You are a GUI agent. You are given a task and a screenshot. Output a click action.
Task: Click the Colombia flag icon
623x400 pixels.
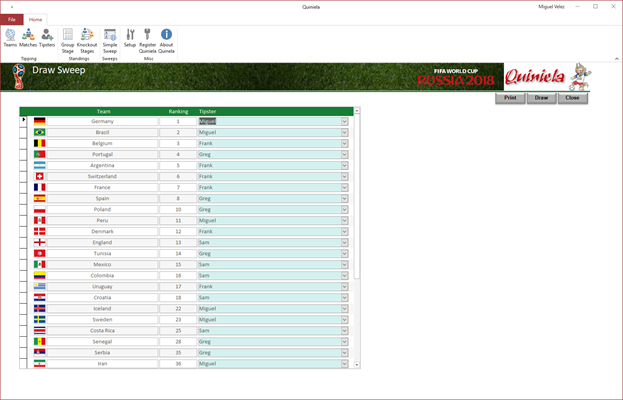point(39,275)
